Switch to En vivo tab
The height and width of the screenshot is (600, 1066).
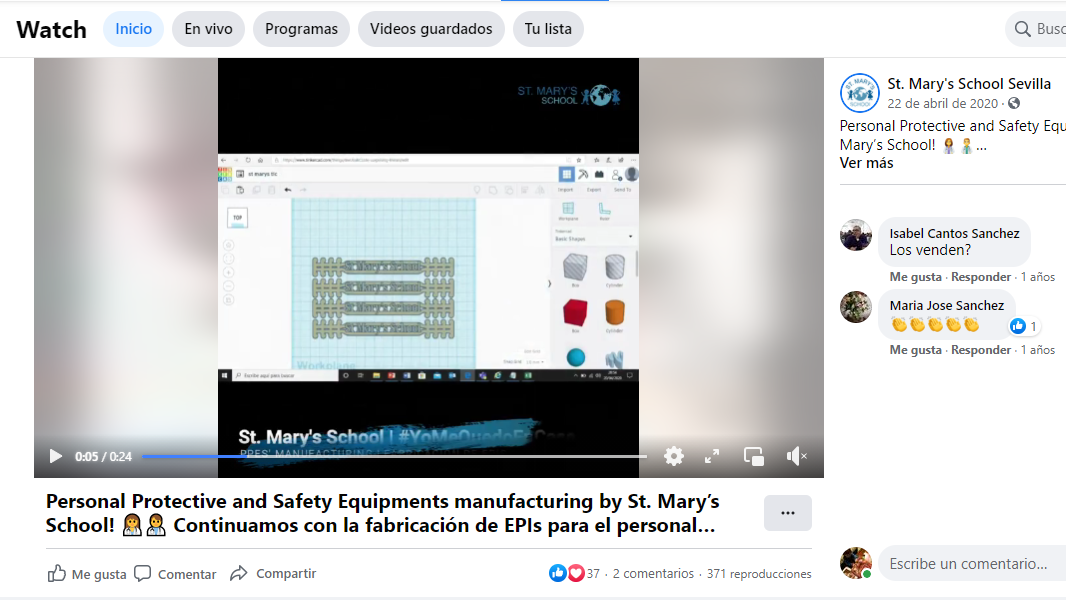click(208, 29)
